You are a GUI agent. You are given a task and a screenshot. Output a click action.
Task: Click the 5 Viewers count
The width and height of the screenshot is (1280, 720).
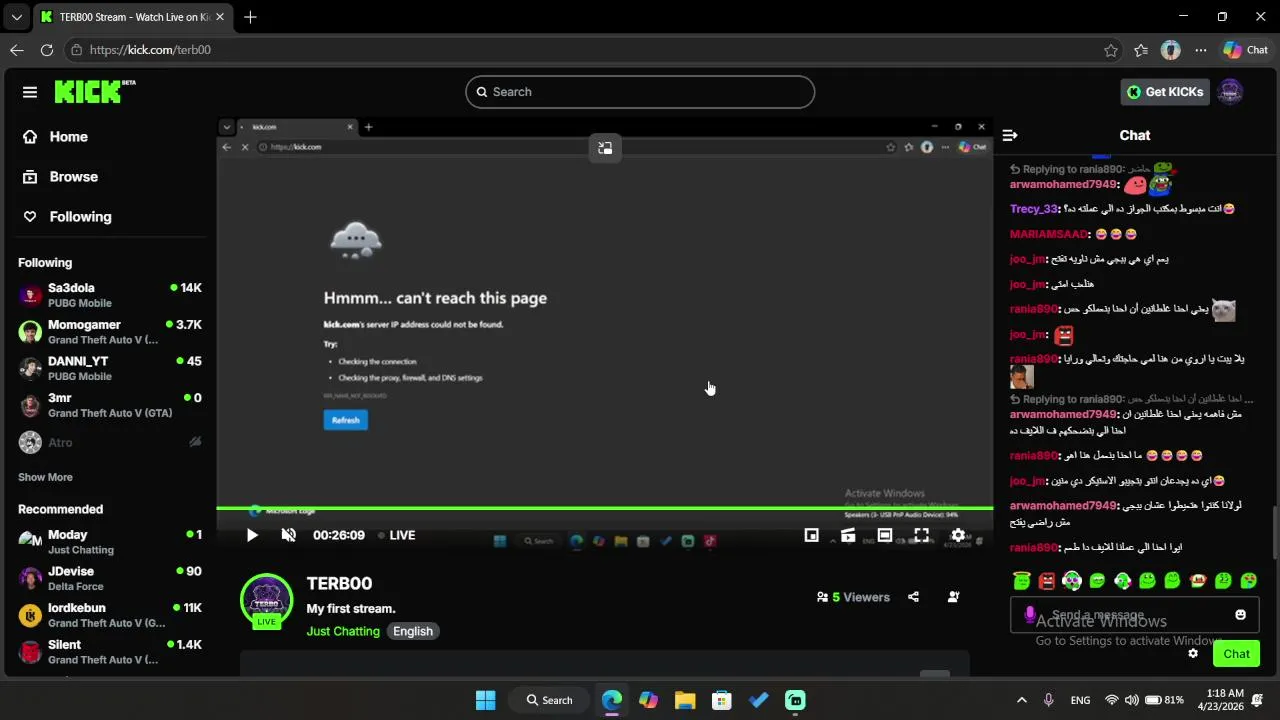click(853, 597)
